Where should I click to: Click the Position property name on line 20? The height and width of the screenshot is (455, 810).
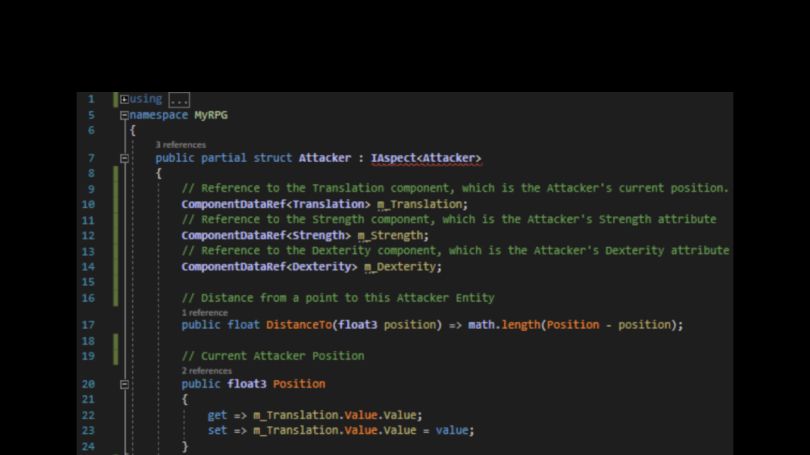299,384
